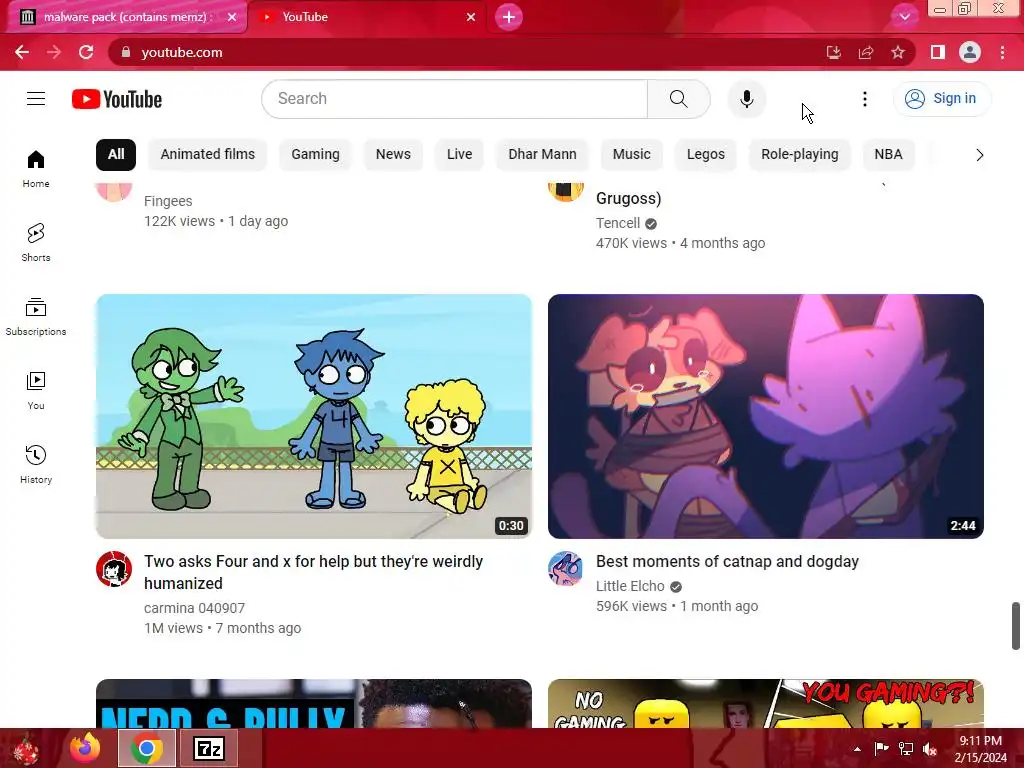Go to Home in the sidebar
This screenshot has height=768, width=1024.
pyautogui.click(x=36, y=169)
